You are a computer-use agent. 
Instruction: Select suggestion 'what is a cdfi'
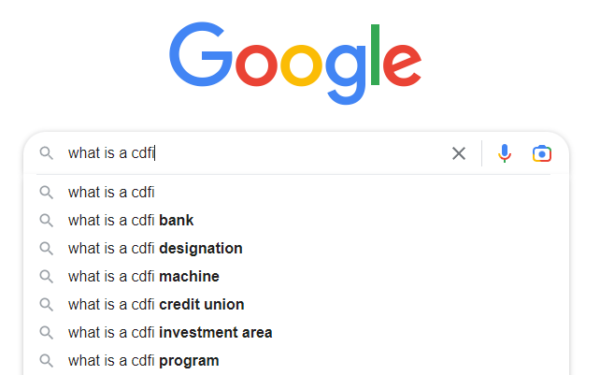296,192
